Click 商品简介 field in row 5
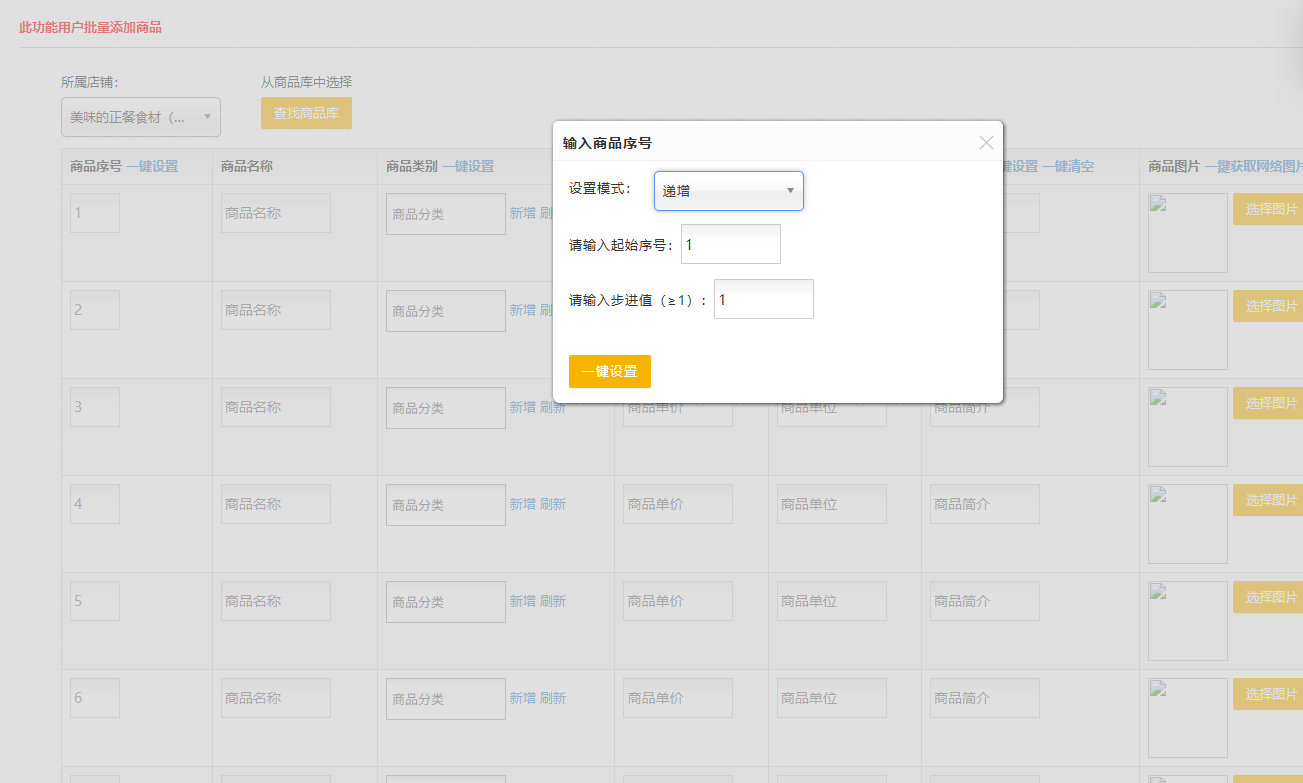The height and width of the screenshot is (783, 1303). pyautogui.click(x=985, y=601)
